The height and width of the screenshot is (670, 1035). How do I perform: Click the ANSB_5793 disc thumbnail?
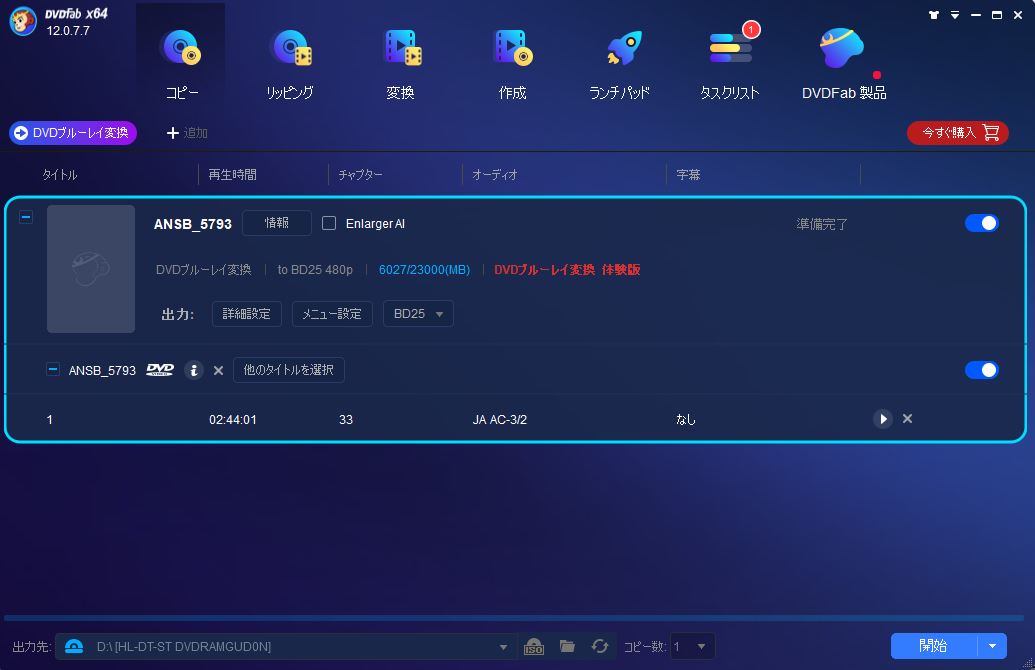(x=91, y=269)
